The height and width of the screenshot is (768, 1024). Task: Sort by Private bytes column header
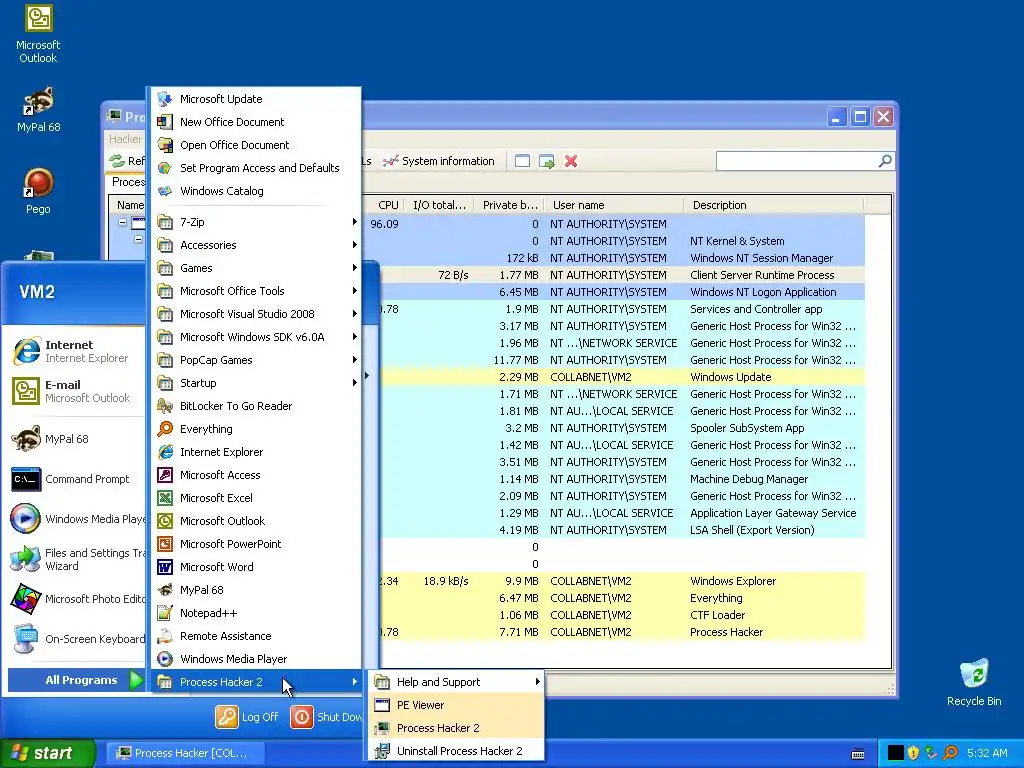point(509,205)
